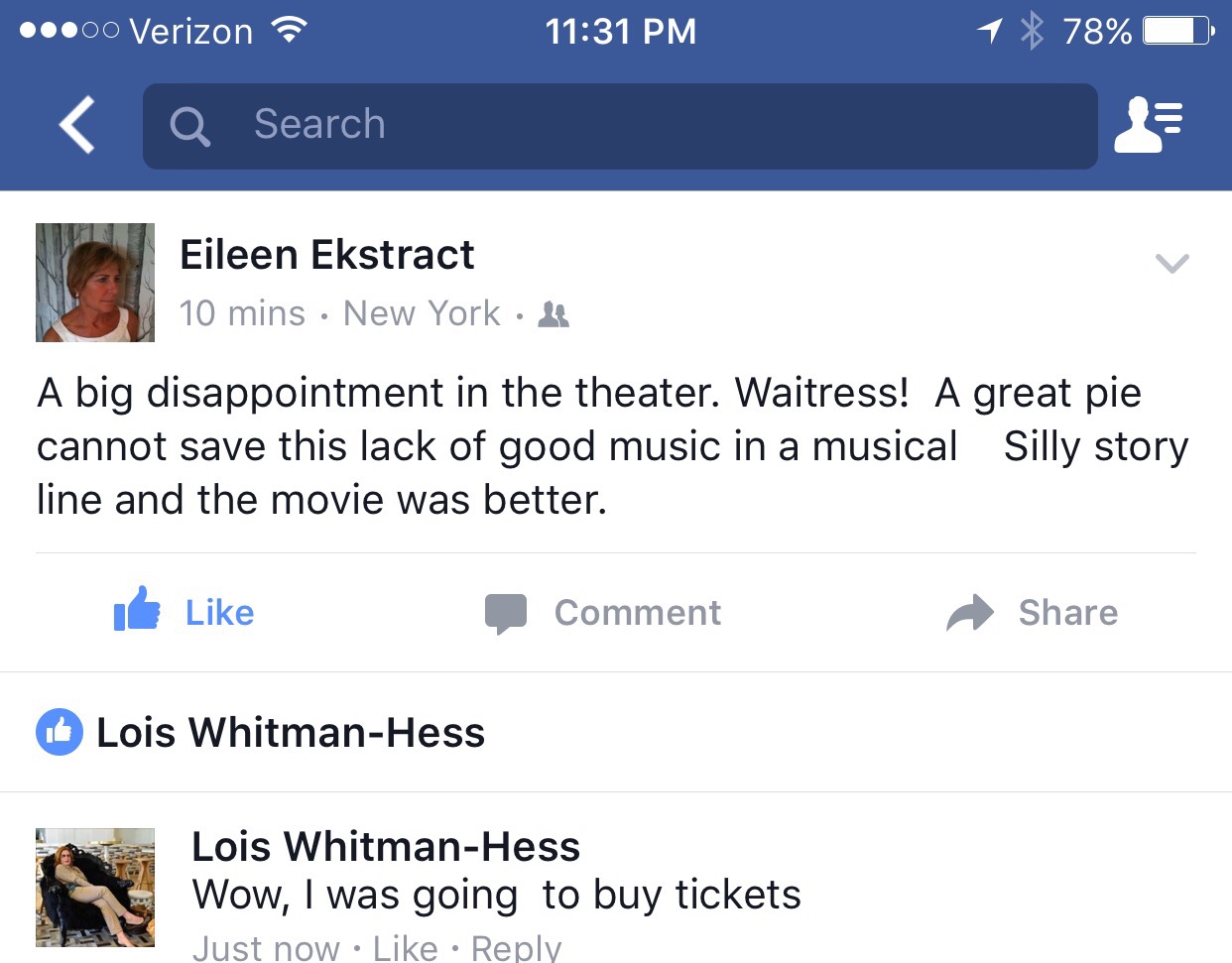
Task: Reply to Lois's comment
Action: click(516, 948)
